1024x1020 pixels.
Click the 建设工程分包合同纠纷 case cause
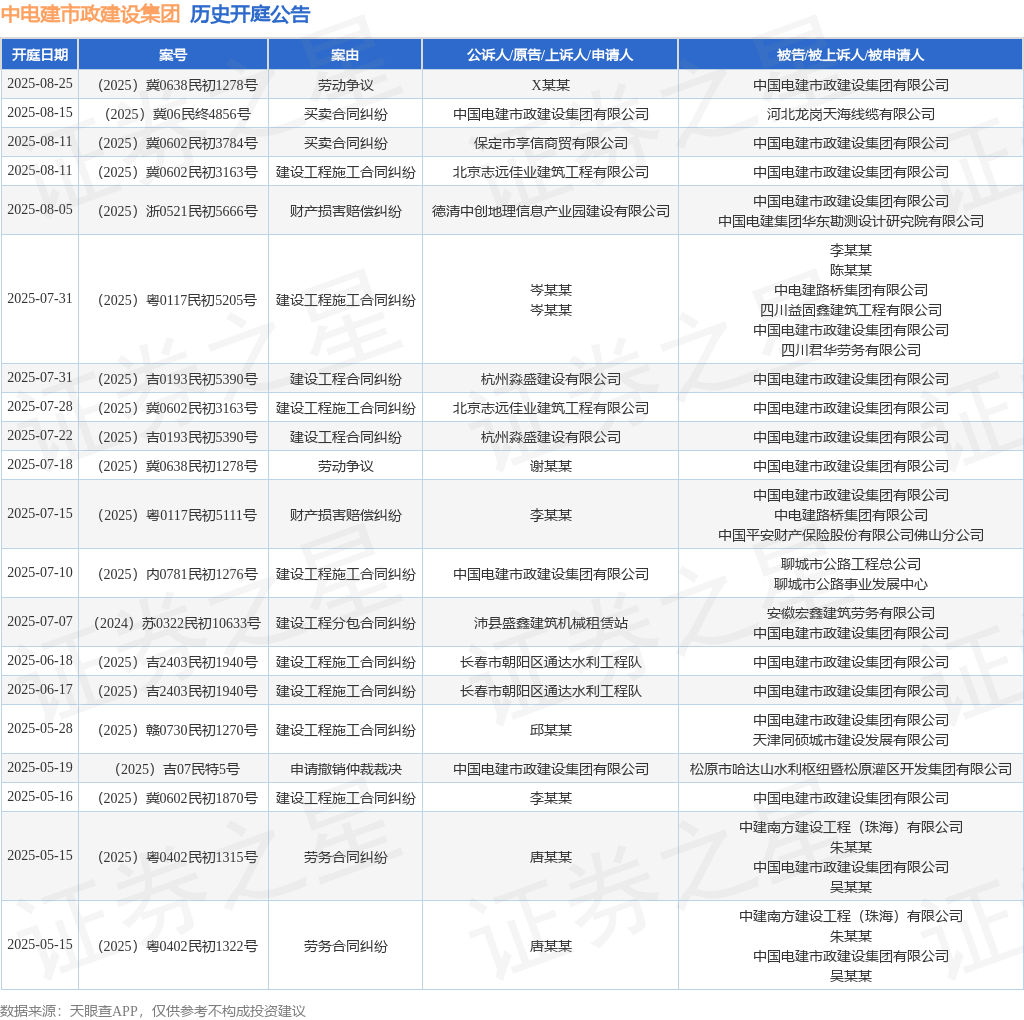coord(346,623)
